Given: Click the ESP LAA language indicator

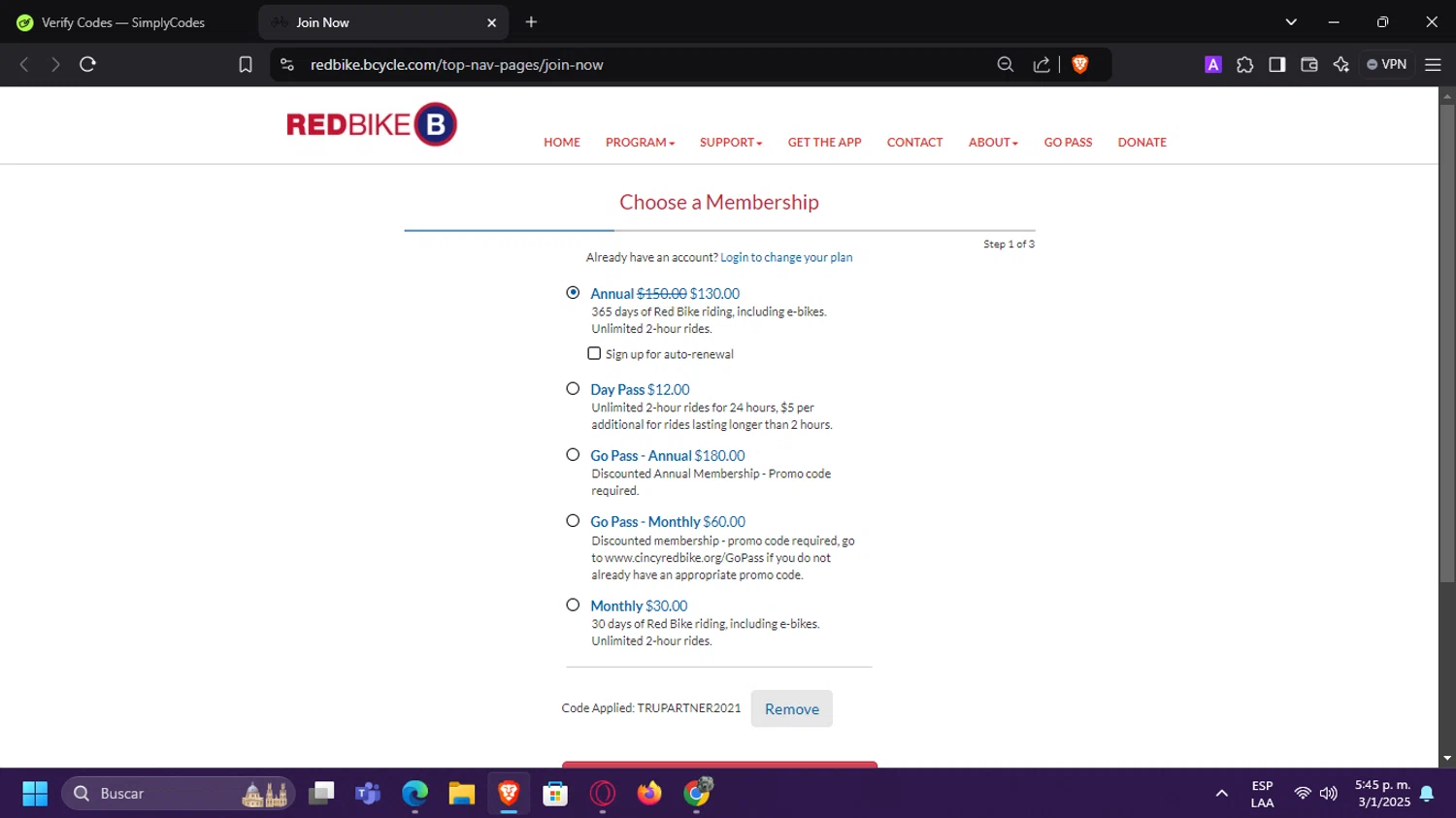Looking at the screenshot, I should point(1262,794).
